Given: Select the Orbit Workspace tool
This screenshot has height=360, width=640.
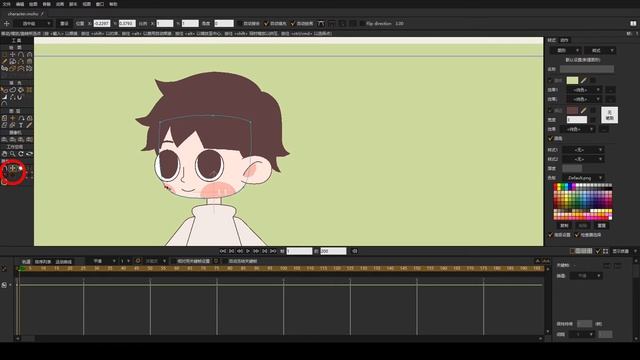Looking at the screenshot, I should coord(29,154).
